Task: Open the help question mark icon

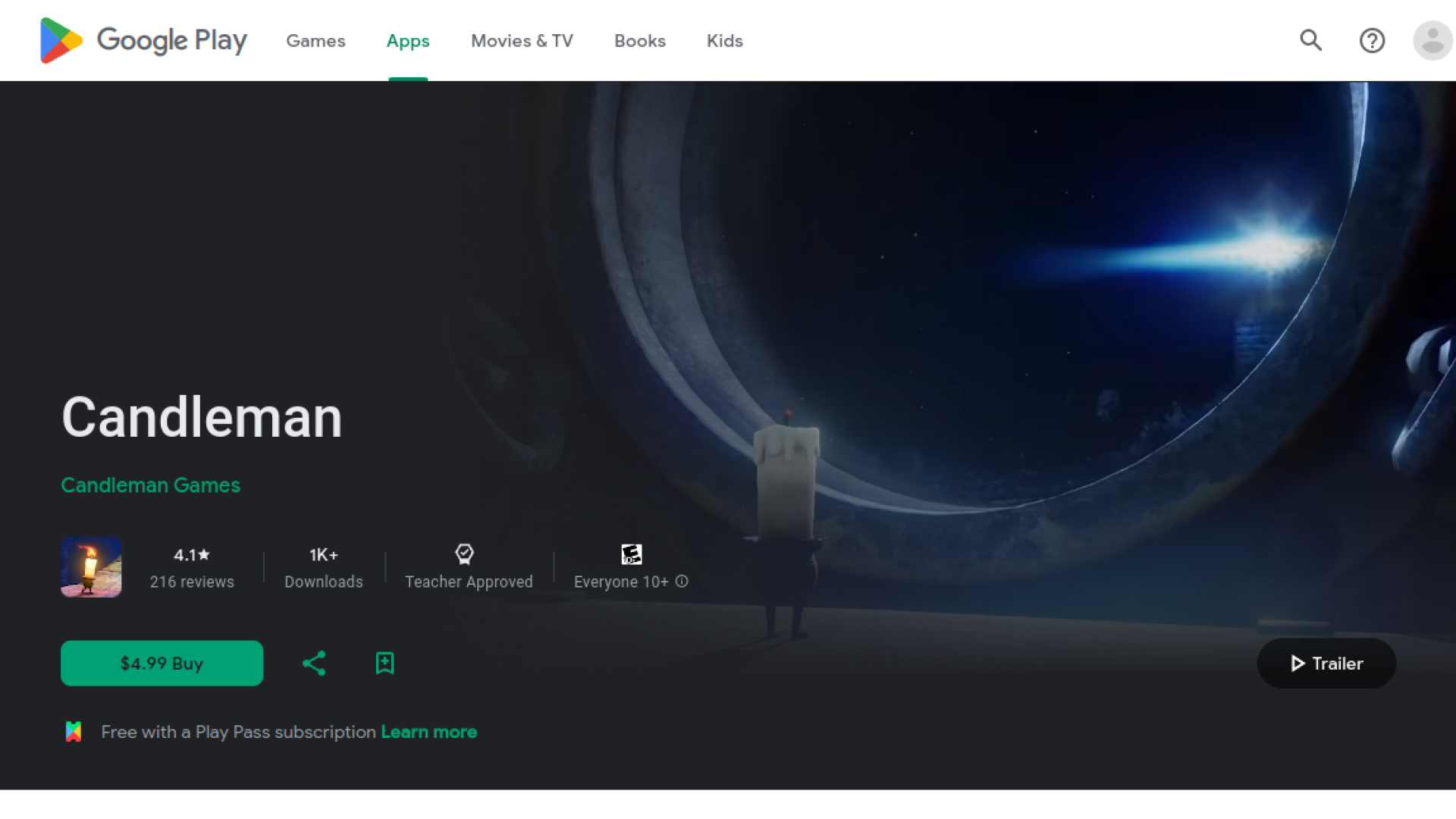Action: (1372, 40)
